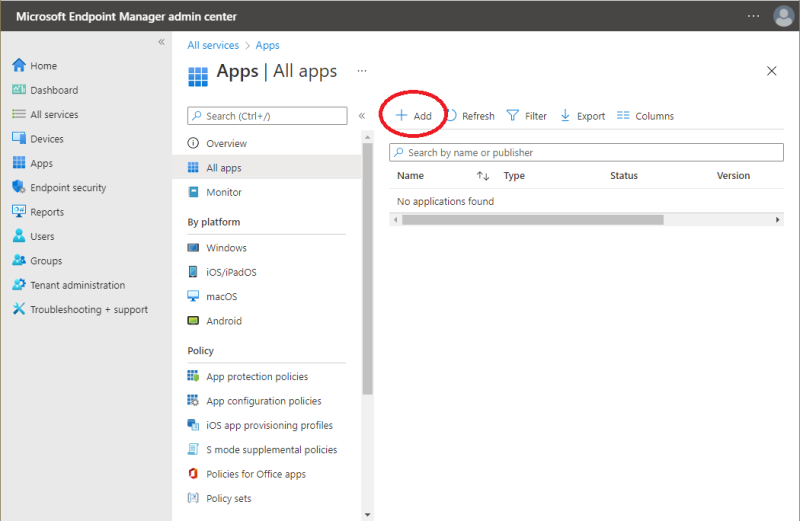Click the 'No applications found' text
Screen dimensions: 800x521
click(x=445, y=201)
